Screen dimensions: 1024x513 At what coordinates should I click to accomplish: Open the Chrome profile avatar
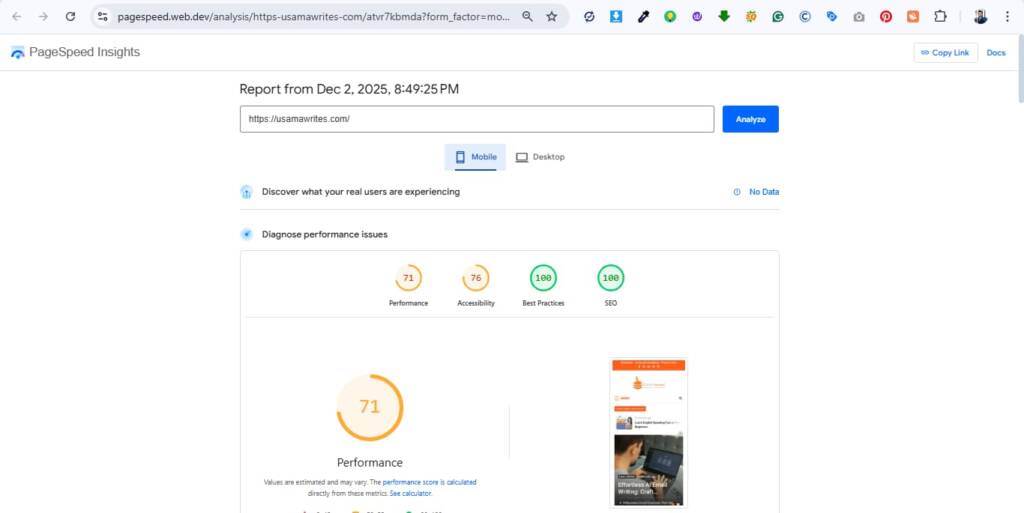click(980, 17)
